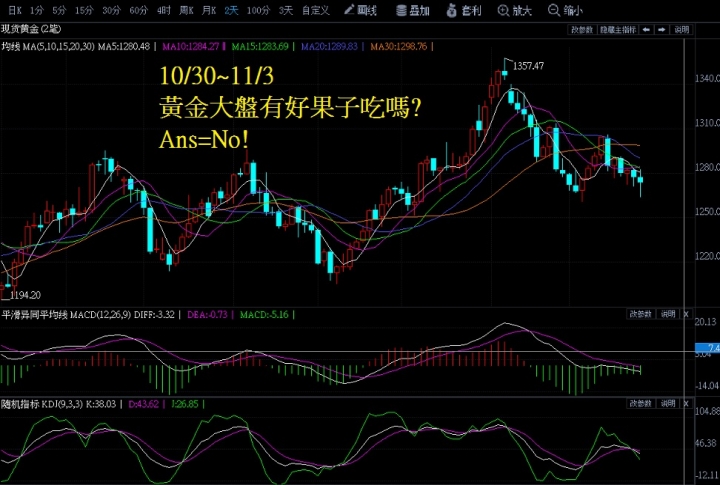
Task: Zoom in with the 放大 magnifier
Action: click(x=516, y=10)
